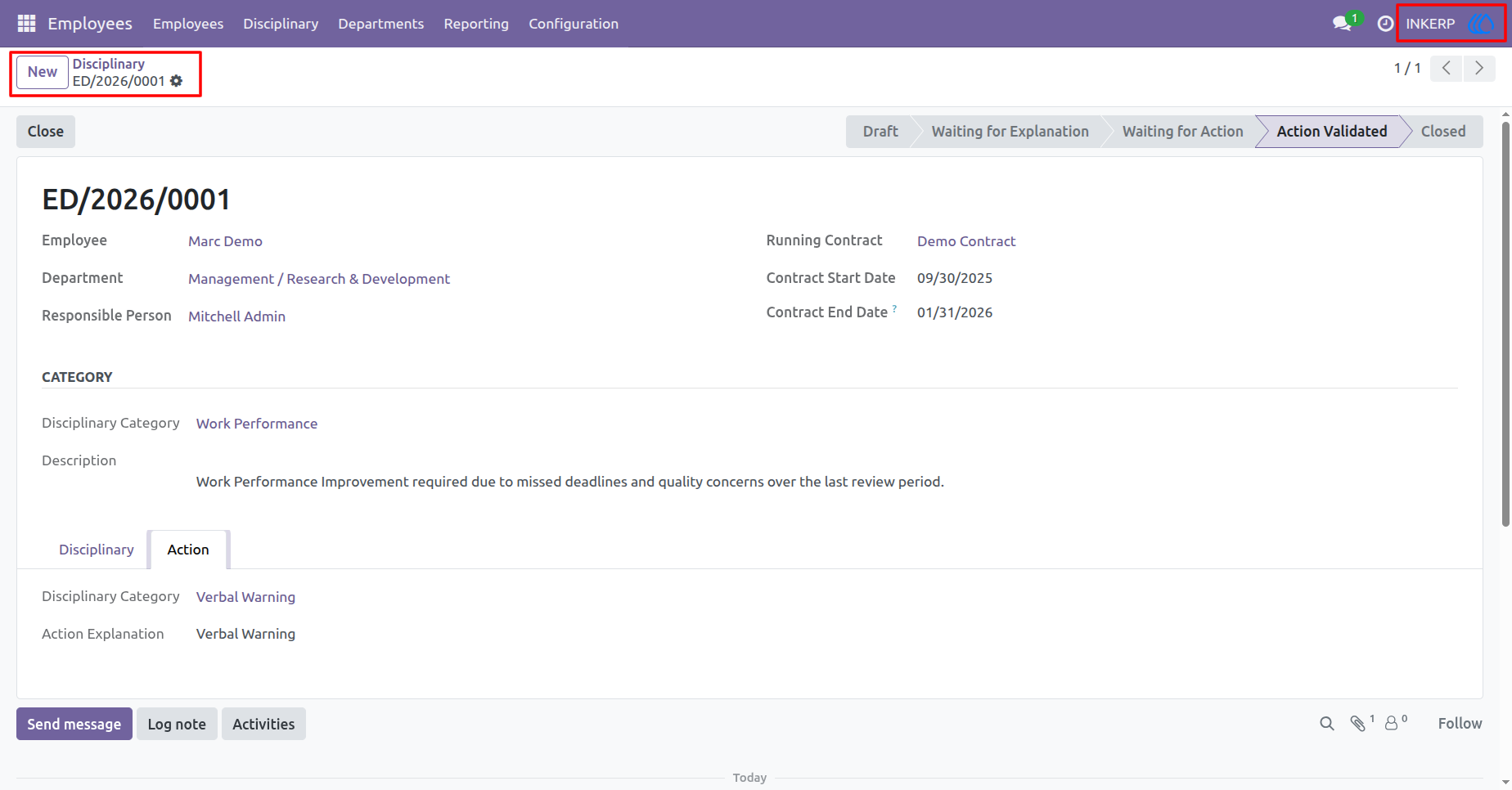Open the apps grid home menu

[26, 24]
